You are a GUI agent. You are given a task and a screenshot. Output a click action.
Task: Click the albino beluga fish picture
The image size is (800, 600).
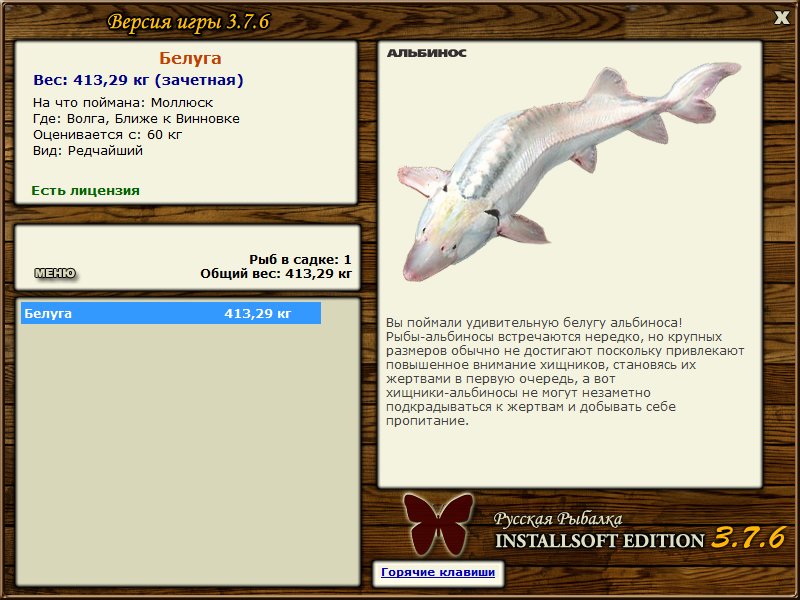point(569,171)
